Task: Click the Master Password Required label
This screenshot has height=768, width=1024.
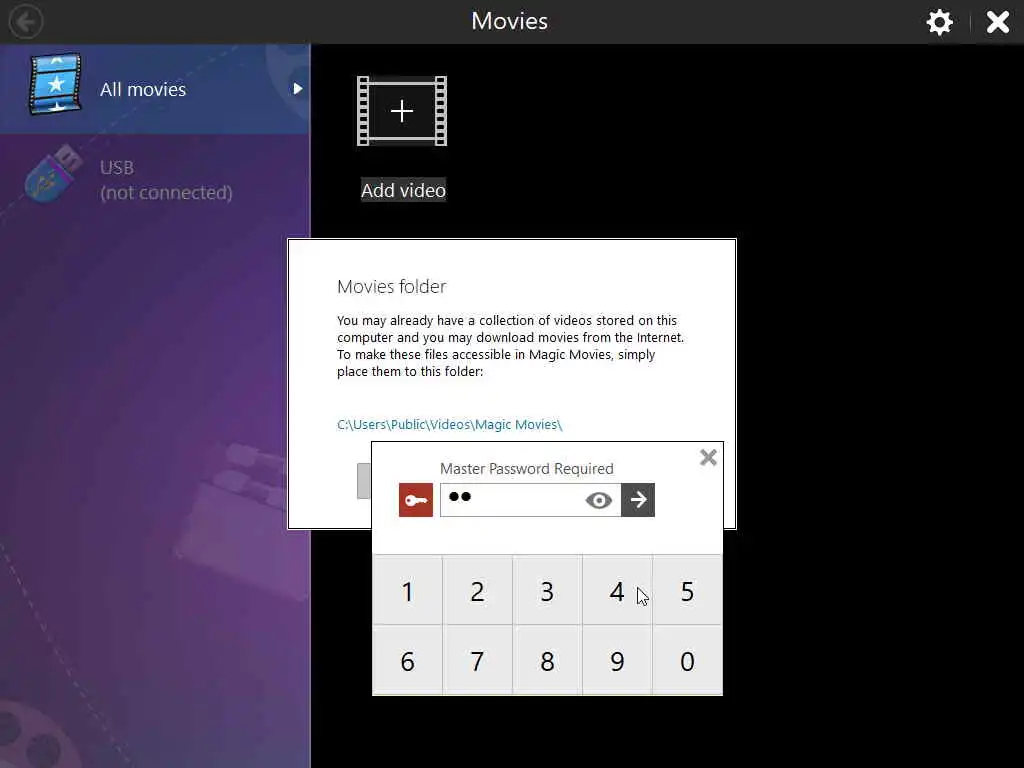Action: (x=526, y=469)
